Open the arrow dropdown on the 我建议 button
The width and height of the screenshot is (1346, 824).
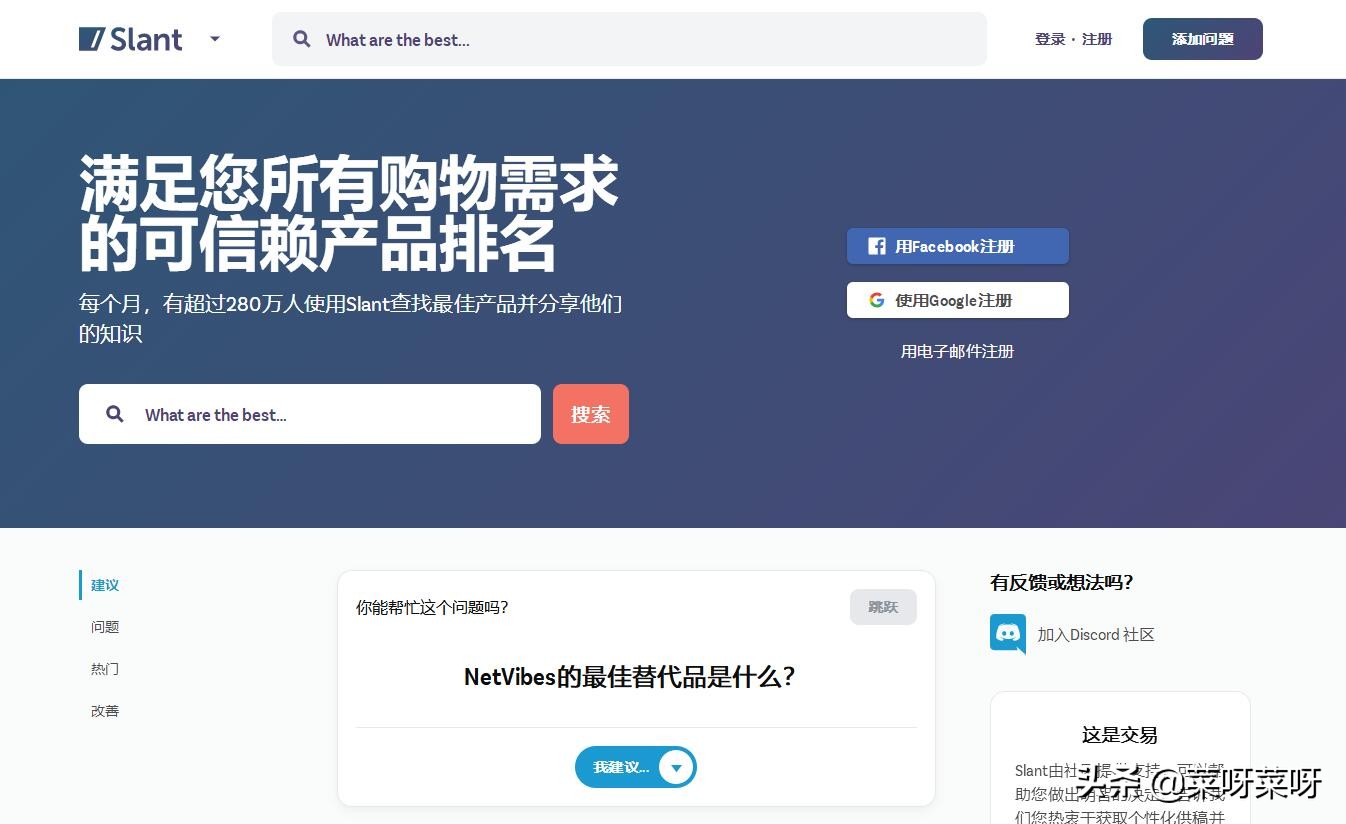point(676,767)
